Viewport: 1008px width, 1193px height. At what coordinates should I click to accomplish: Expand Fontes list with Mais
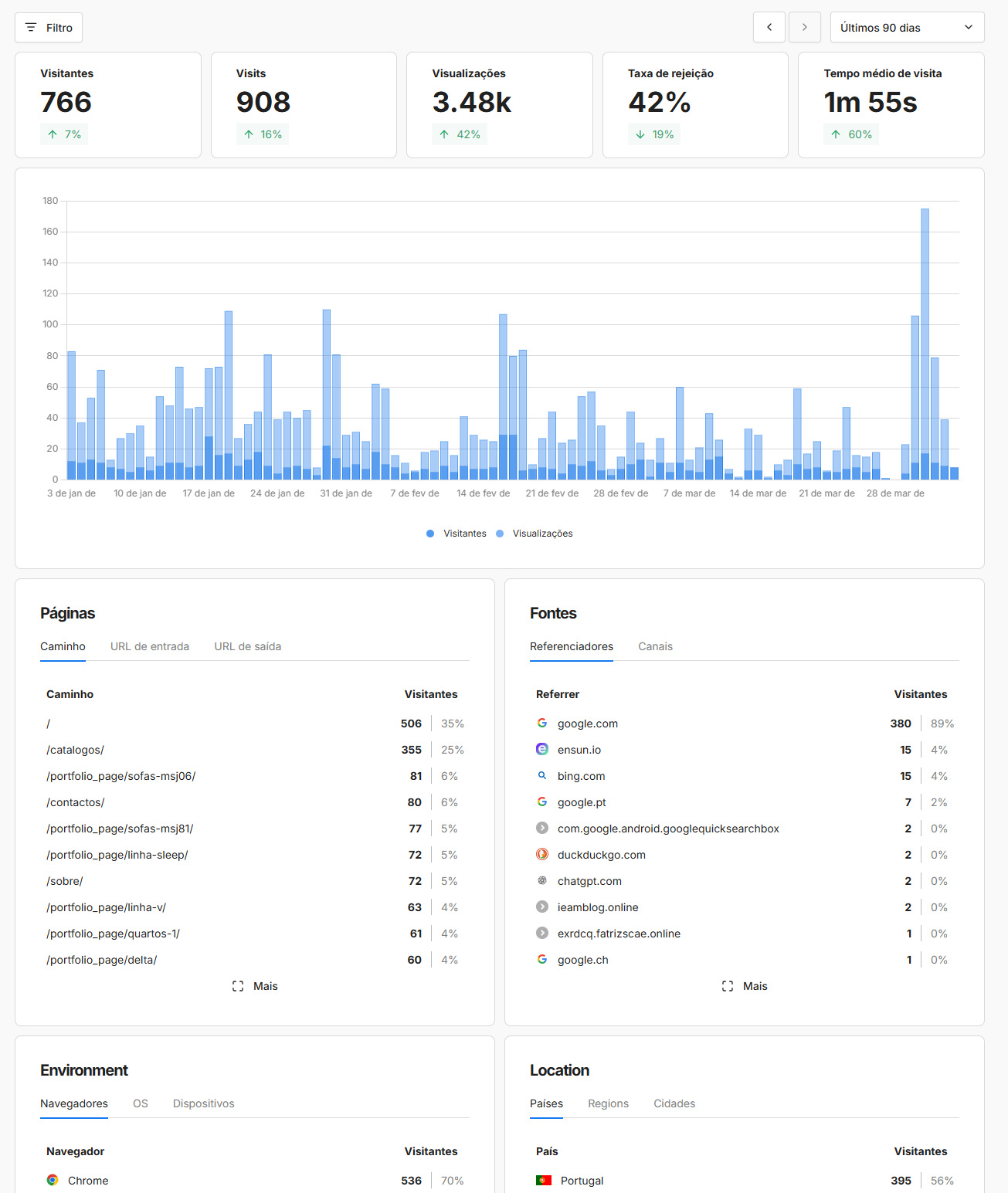745,986
